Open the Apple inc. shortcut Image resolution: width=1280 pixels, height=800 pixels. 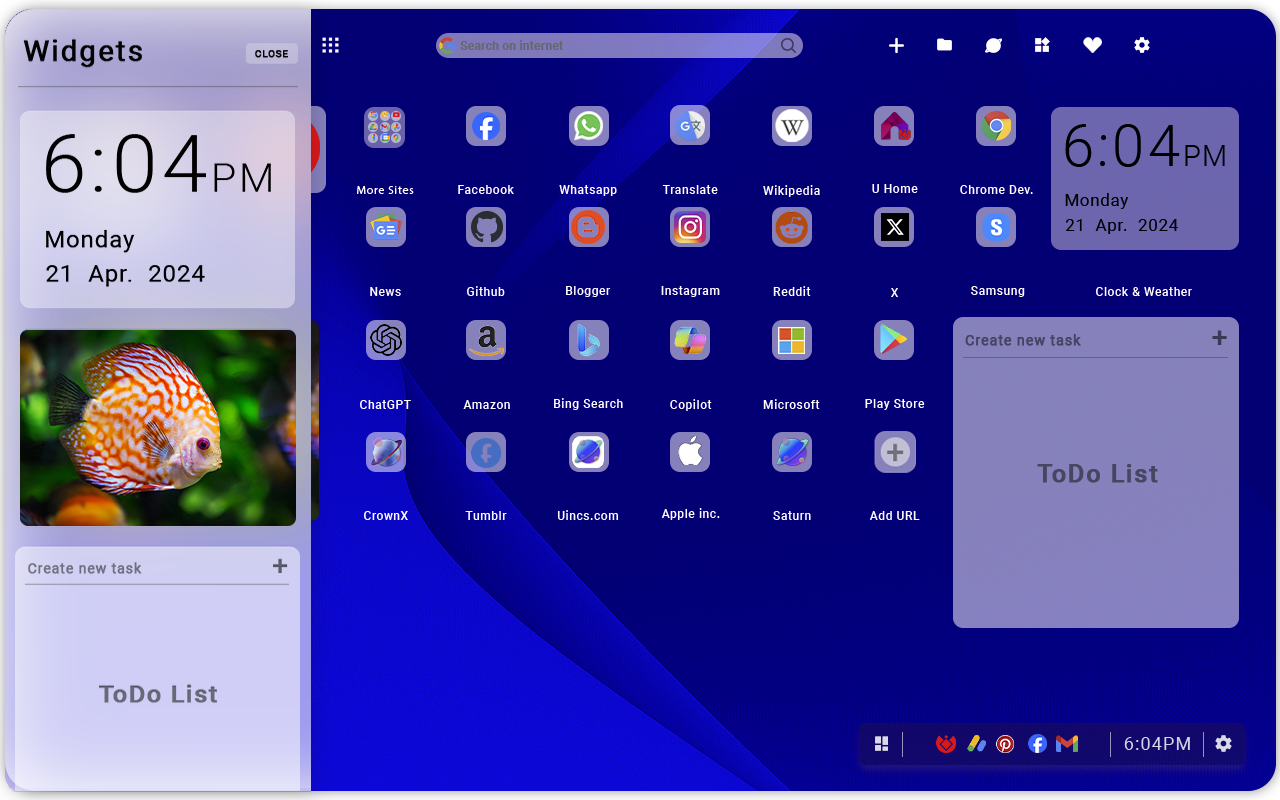[690, 452]
